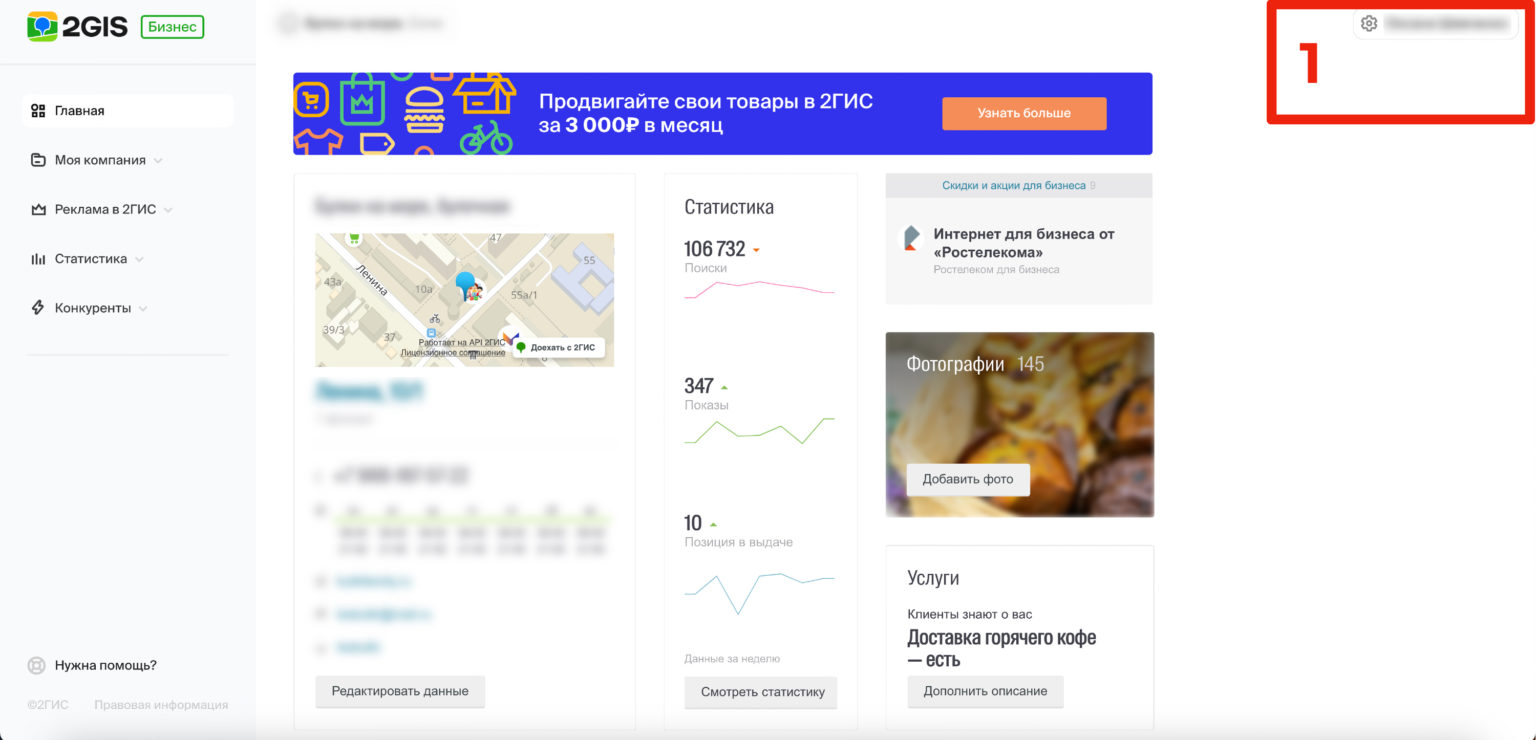Open Скидки и акции для бизнеса link

tap(1014, 186)
